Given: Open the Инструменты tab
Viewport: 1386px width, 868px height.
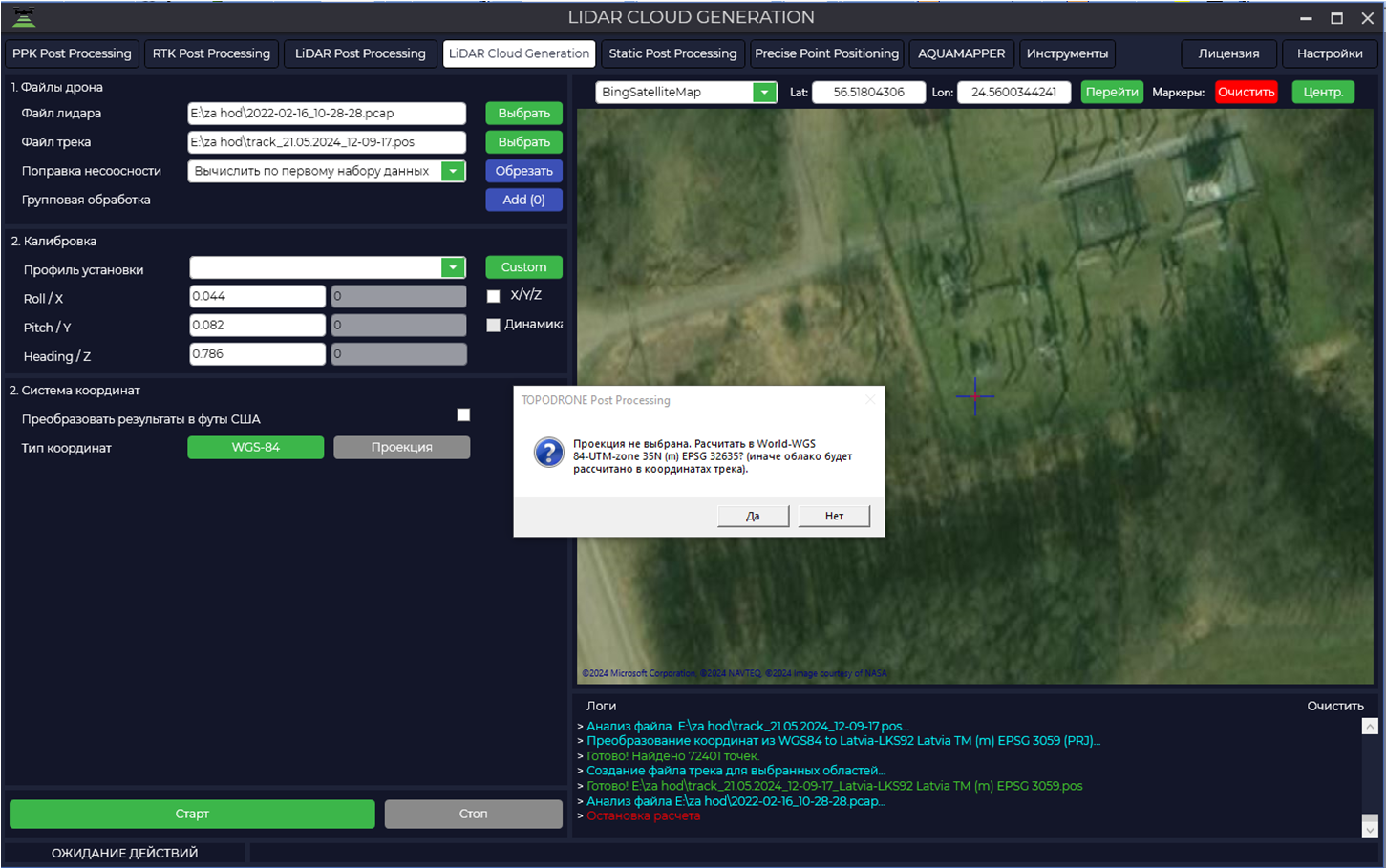Looking at the screenshot, I should pyautogui.click(x=1067, y=53).
